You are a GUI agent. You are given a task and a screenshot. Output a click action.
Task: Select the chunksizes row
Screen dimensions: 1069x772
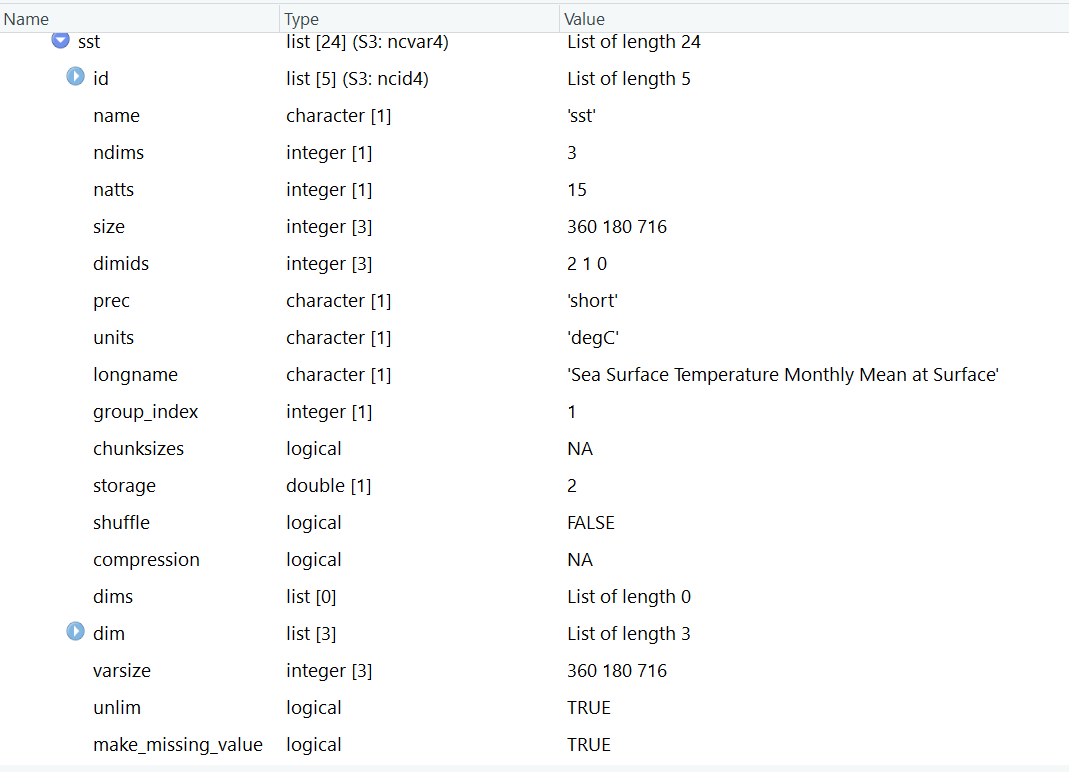138,449
